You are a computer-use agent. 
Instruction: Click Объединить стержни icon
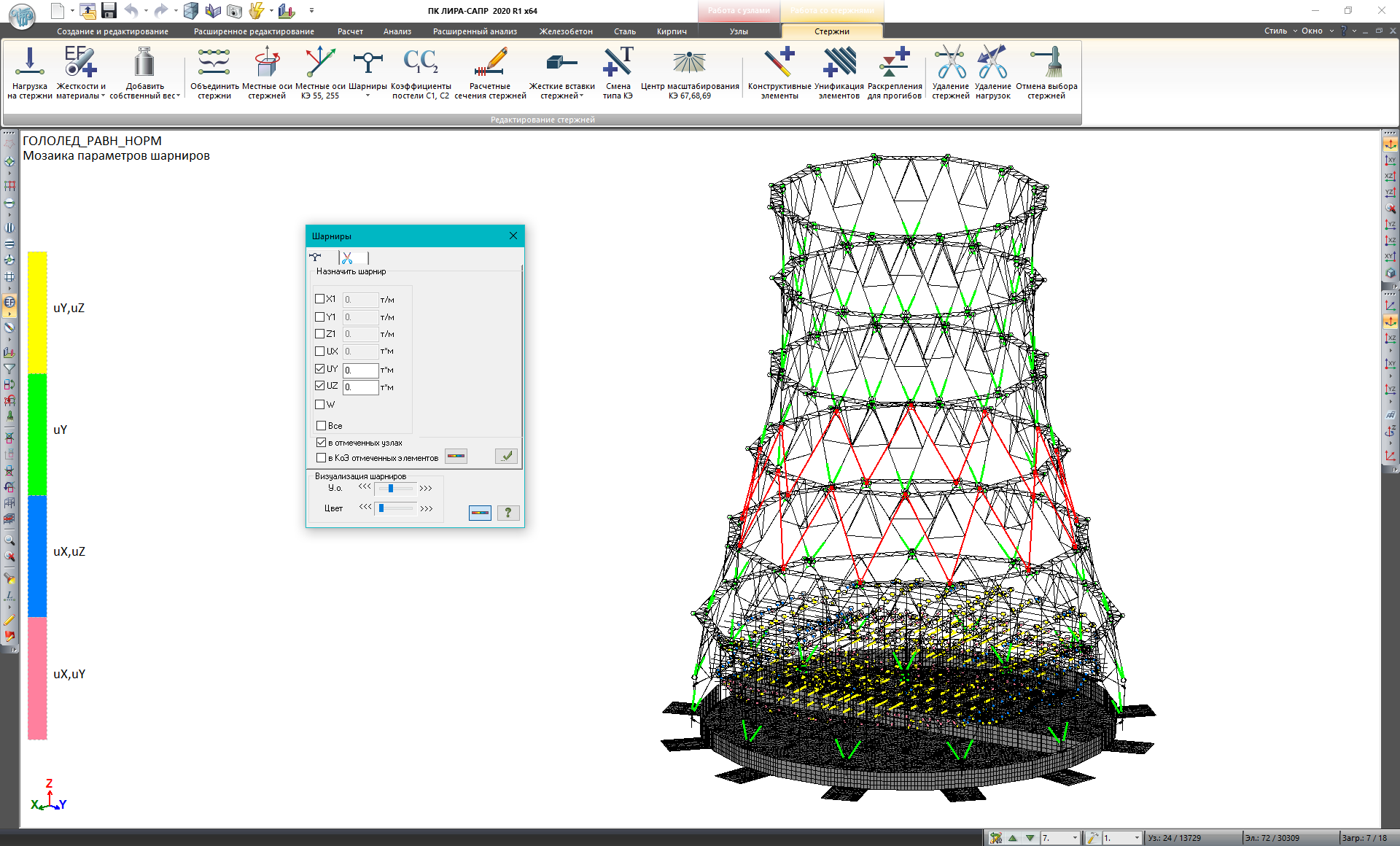[214, 63]
